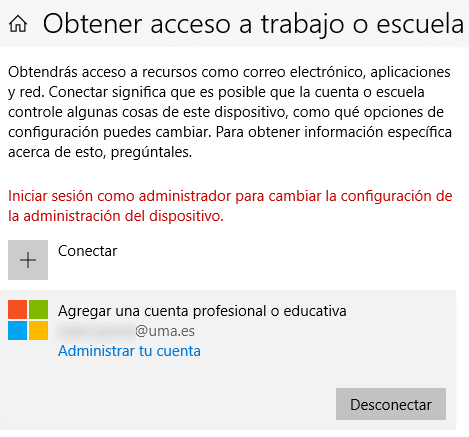Click the yellow square of the Microsoft logo
Image resolution: width=469 pixels, height=437 pixels.
pyautogui.click(x=38, y=330)
